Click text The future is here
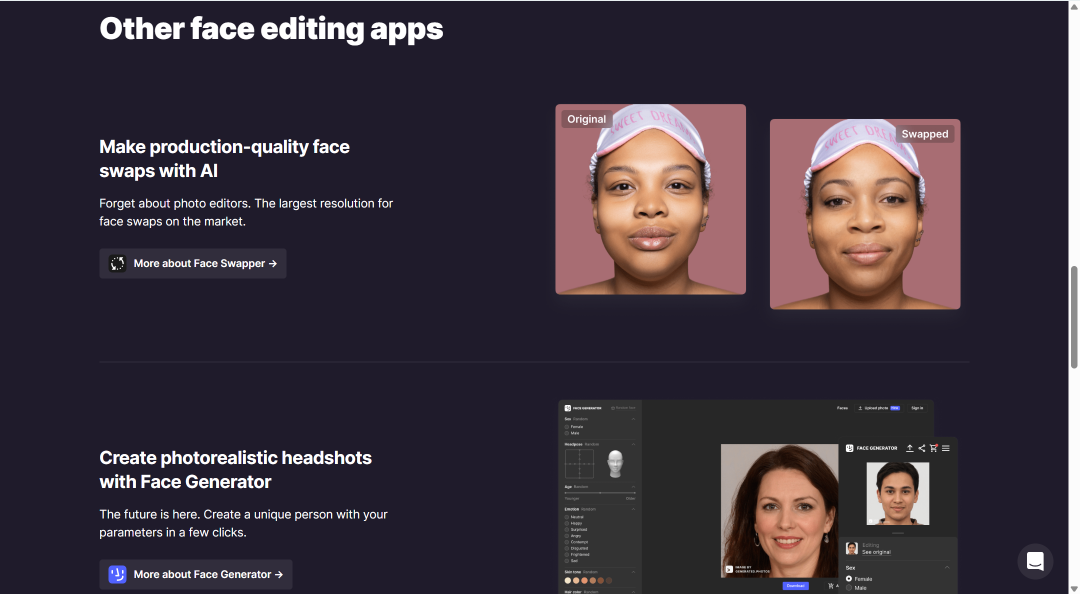 [x=149, y=514]
